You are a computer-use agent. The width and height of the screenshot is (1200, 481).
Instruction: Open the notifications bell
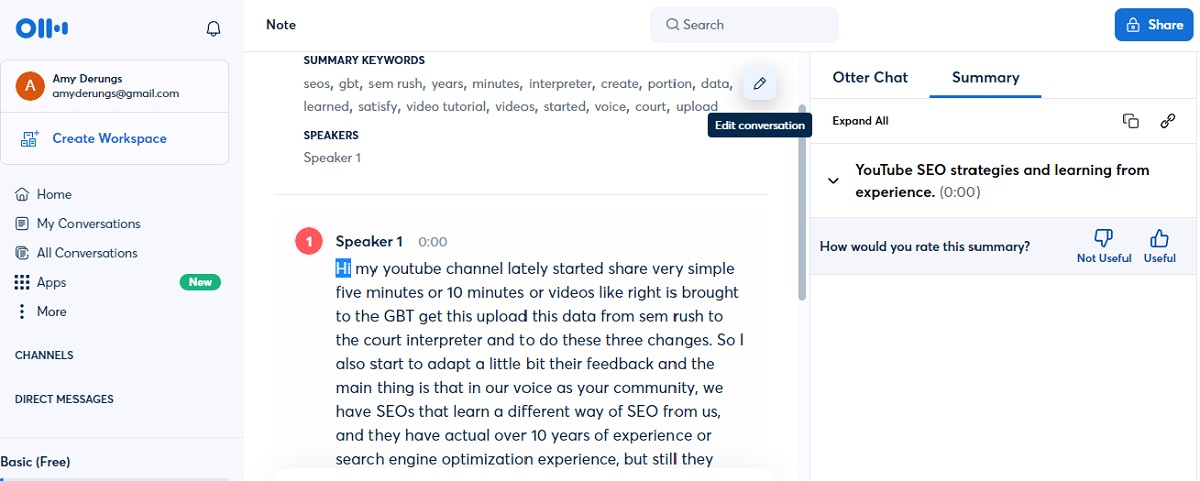tap(213, 28)
